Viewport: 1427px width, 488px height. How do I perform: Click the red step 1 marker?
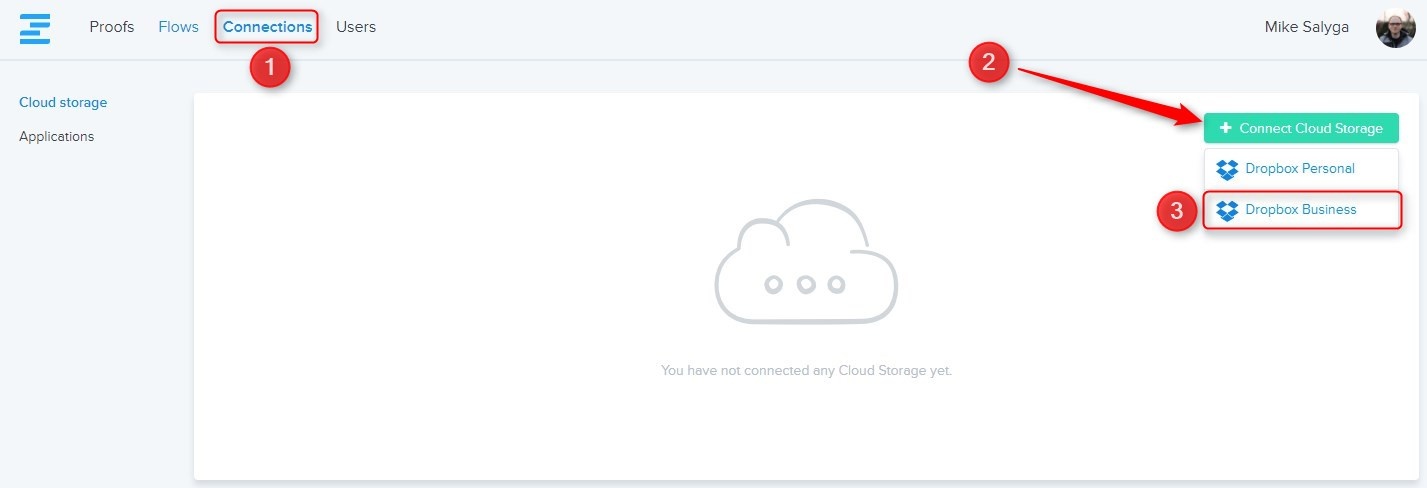click(x=270, y=68)
